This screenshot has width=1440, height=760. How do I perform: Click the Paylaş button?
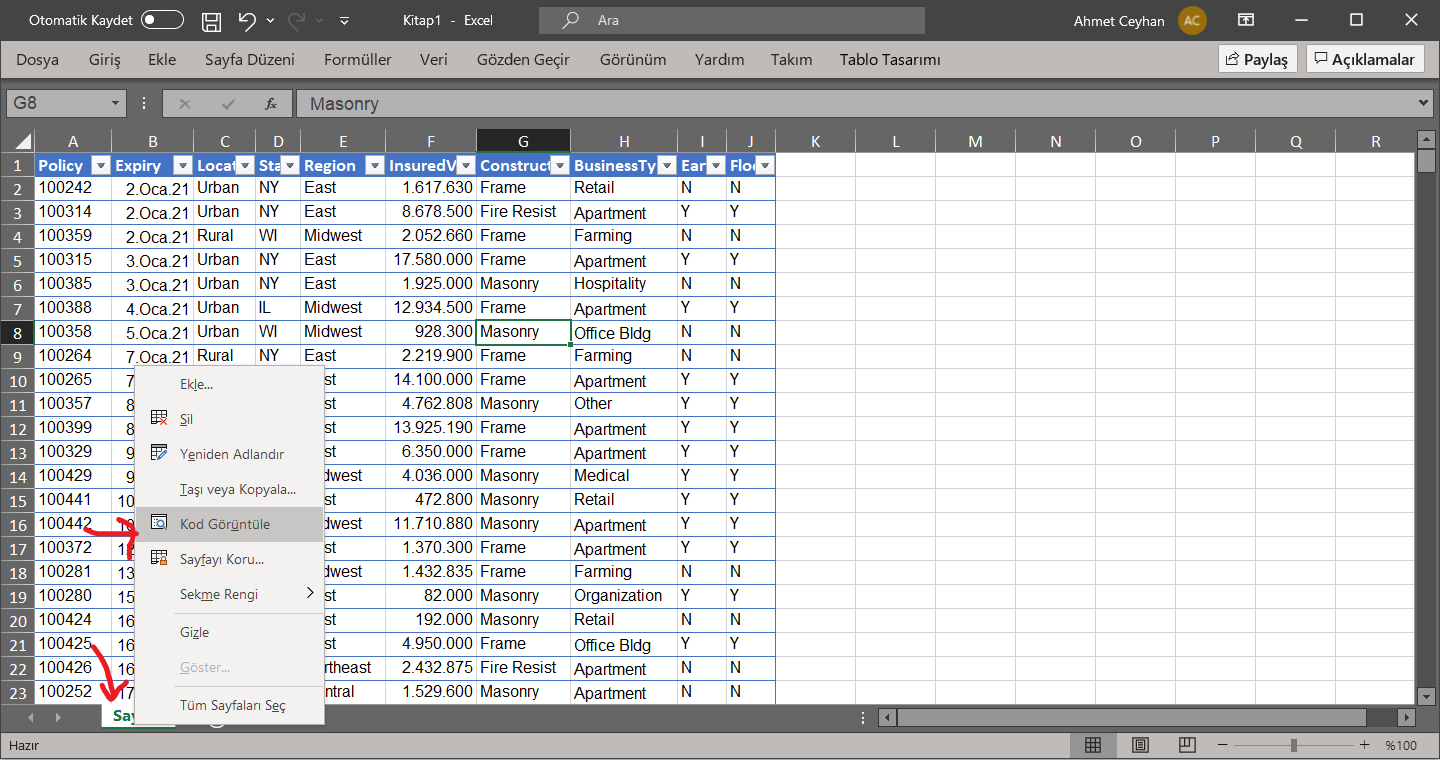coord(1258,58)
